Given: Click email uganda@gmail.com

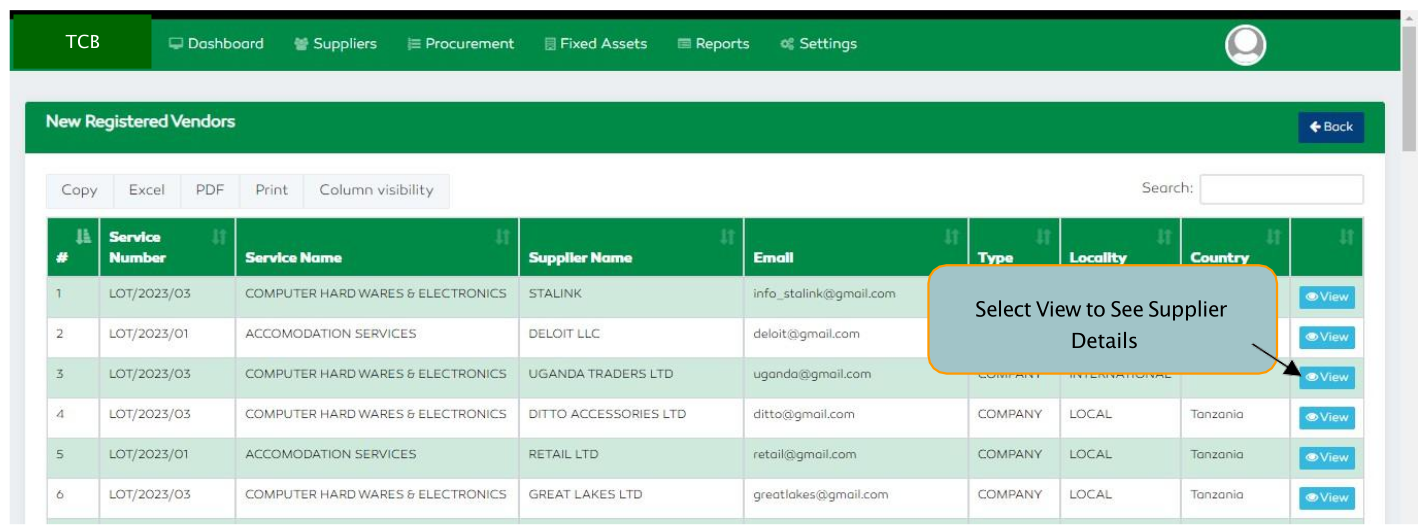Looking at the screenshot, I should (812, 374).
